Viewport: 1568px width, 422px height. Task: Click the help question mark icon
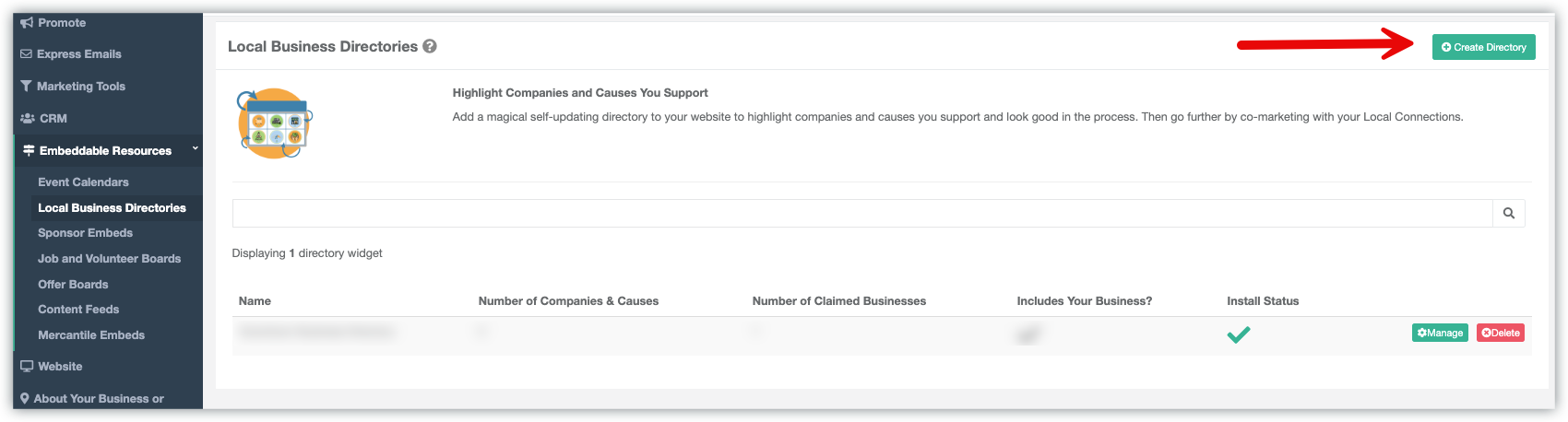tap(430, 46)
